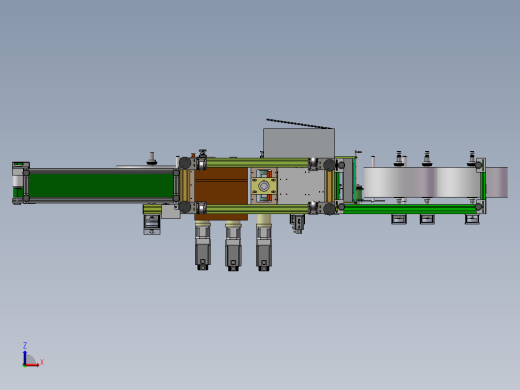Click the Z axis label on triad
The height and width of the screenshot is (390, 520).
pyautogui.click(x=25, y=346)
